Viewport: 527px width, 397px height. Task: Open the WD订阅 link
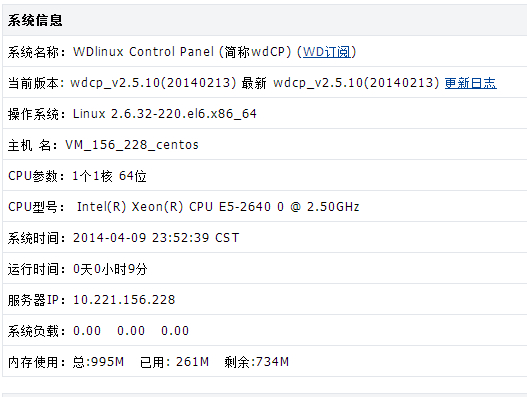pos(326,52)
